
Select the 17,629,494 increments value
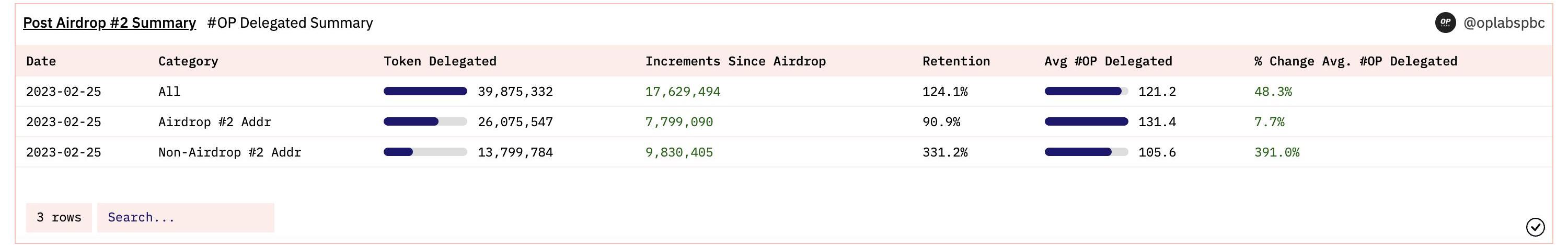click(683, 92)
